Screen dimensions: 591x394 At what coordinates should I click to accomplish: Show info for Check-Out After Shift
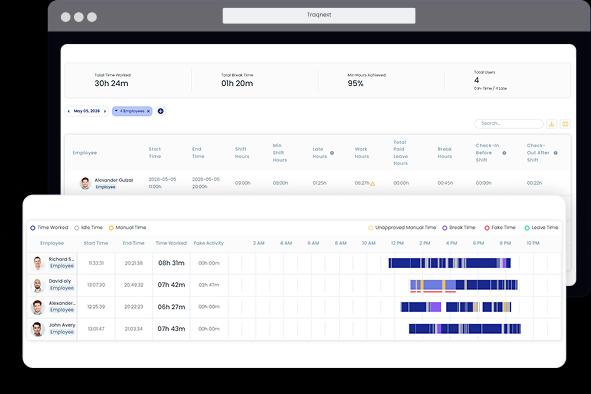click(x=556, y=153)
